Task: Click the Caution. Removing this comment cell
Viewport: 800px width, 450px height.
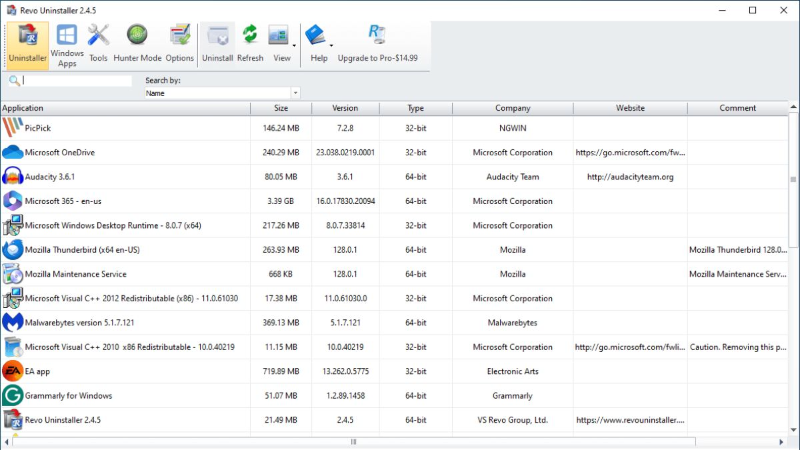Action: click(x=738, y=347)
